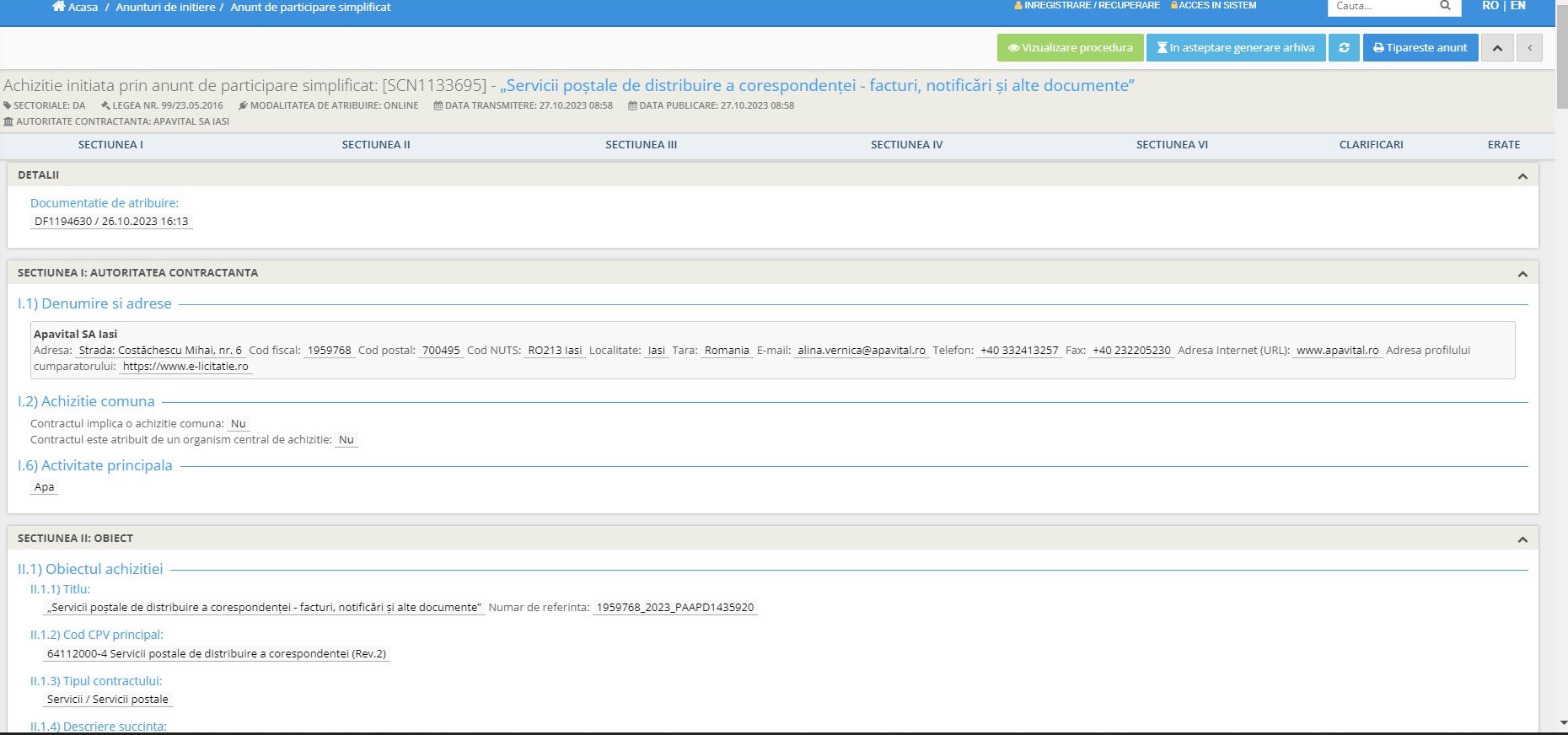Click the procurement title link in header
Image resolution: width=1568 pixels, height=735 pixels.
point(817,85)
